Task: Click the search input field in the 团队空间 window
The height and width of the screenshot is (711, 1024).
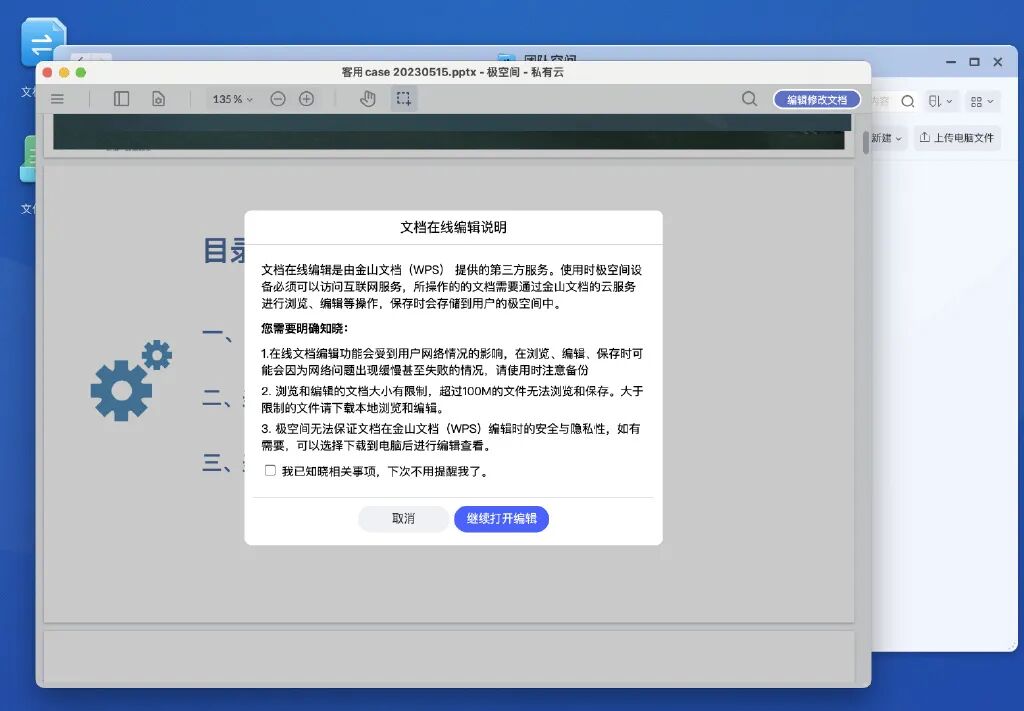Action: (885, 101)
